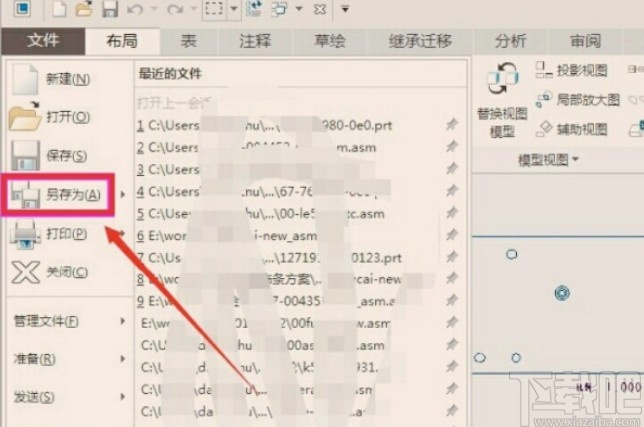This screenshot has width=644, height=427.
Task: Choose 新建(N) from the File menu
Action: point(51,79)
